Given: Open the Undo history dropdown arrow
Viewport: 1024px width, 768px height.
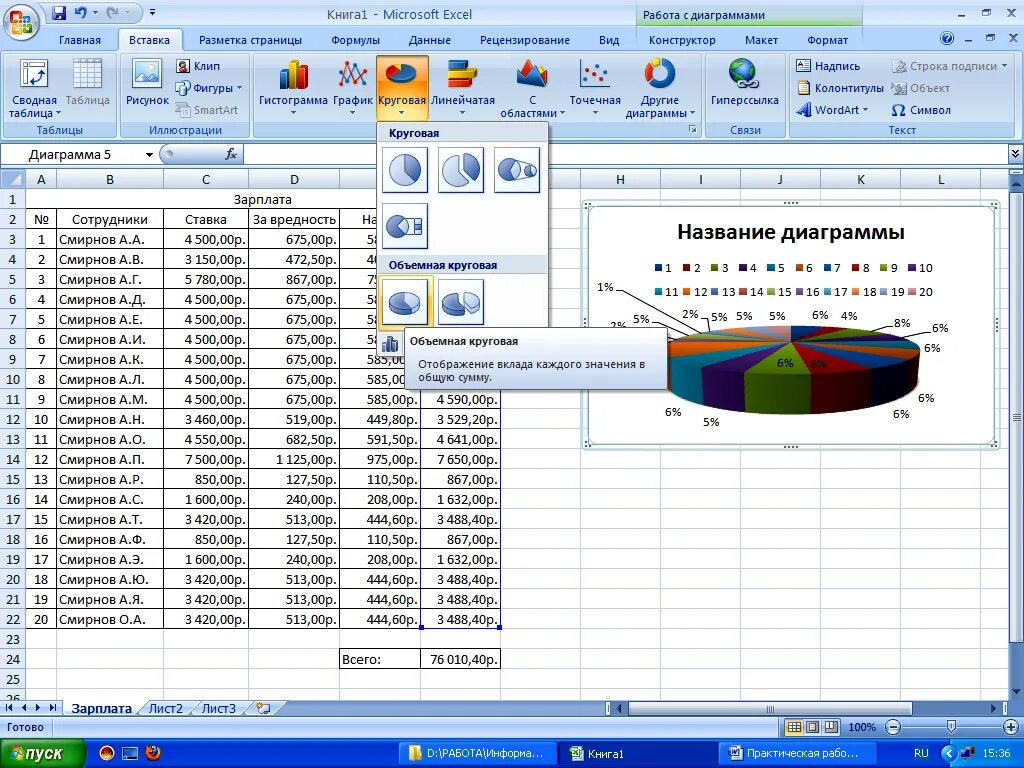Looking at the screenshot, I should (95, 13).
